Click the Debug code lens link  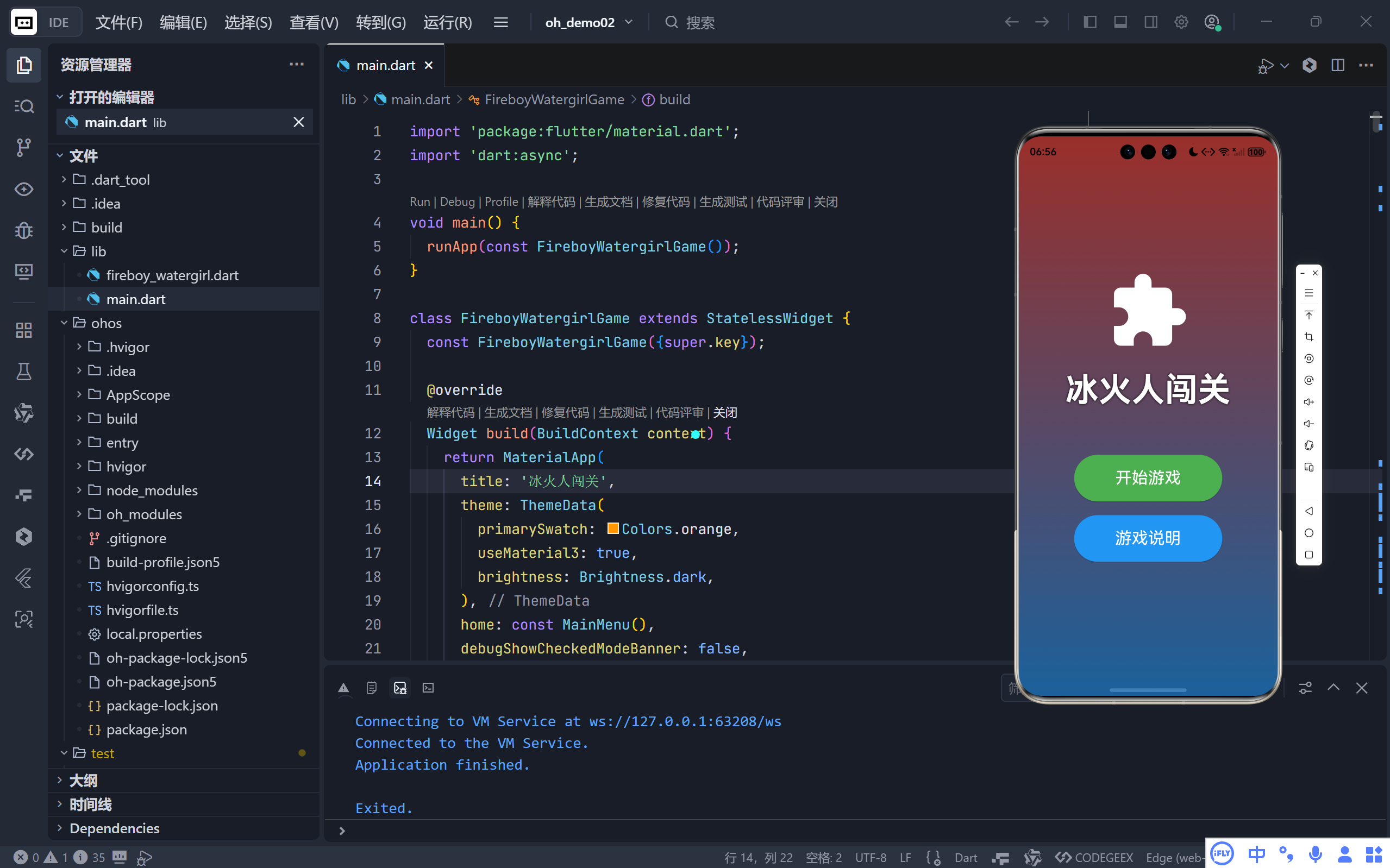(x=457, y=202)
